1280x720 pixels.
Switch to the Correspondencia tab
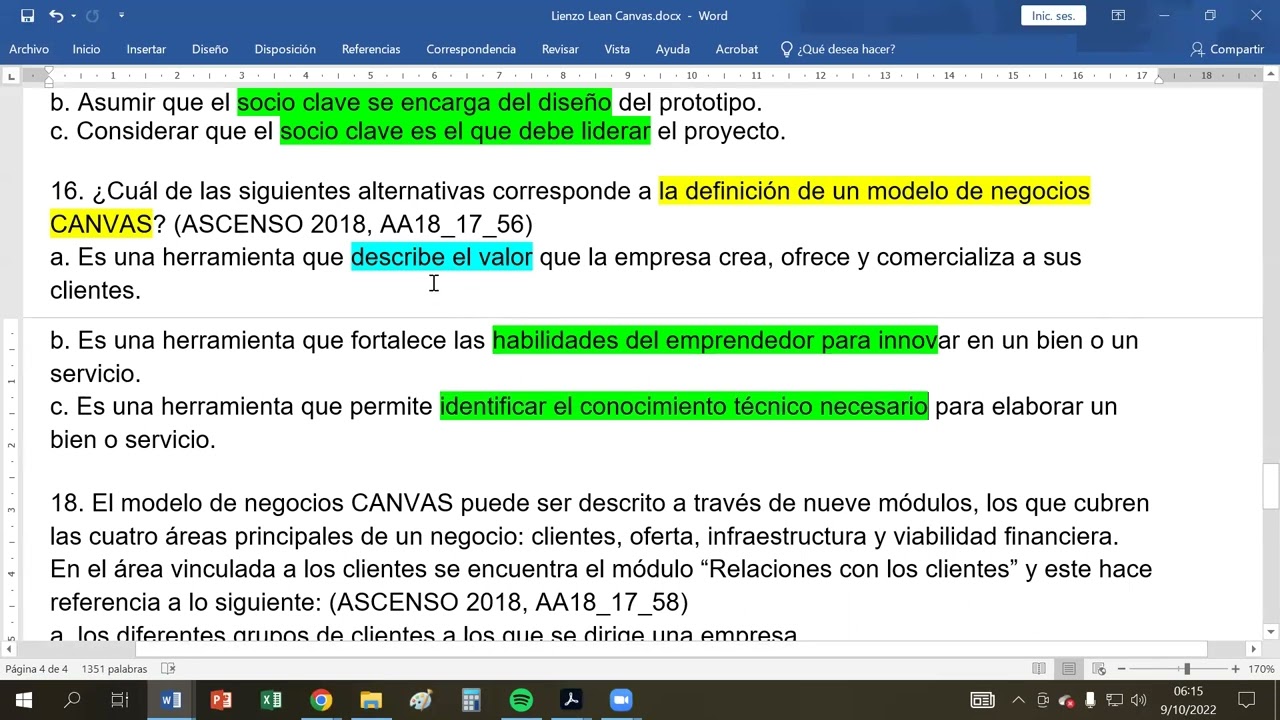coord(471,49)
